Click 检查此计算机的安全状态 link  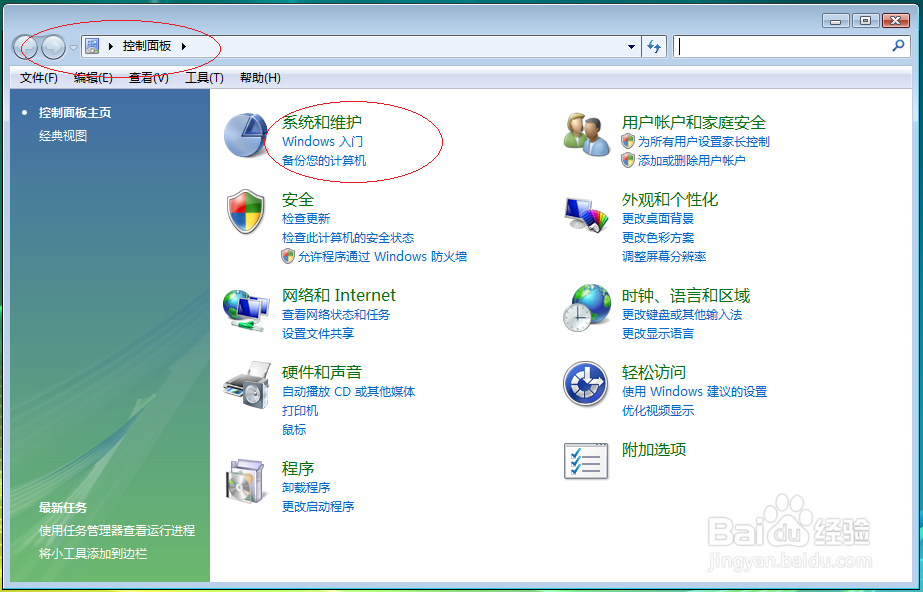348,238
